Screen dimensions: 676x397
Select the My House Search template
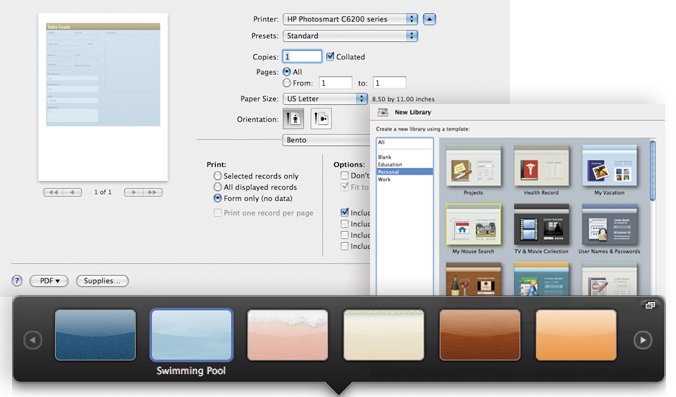(x=473, y=225)
